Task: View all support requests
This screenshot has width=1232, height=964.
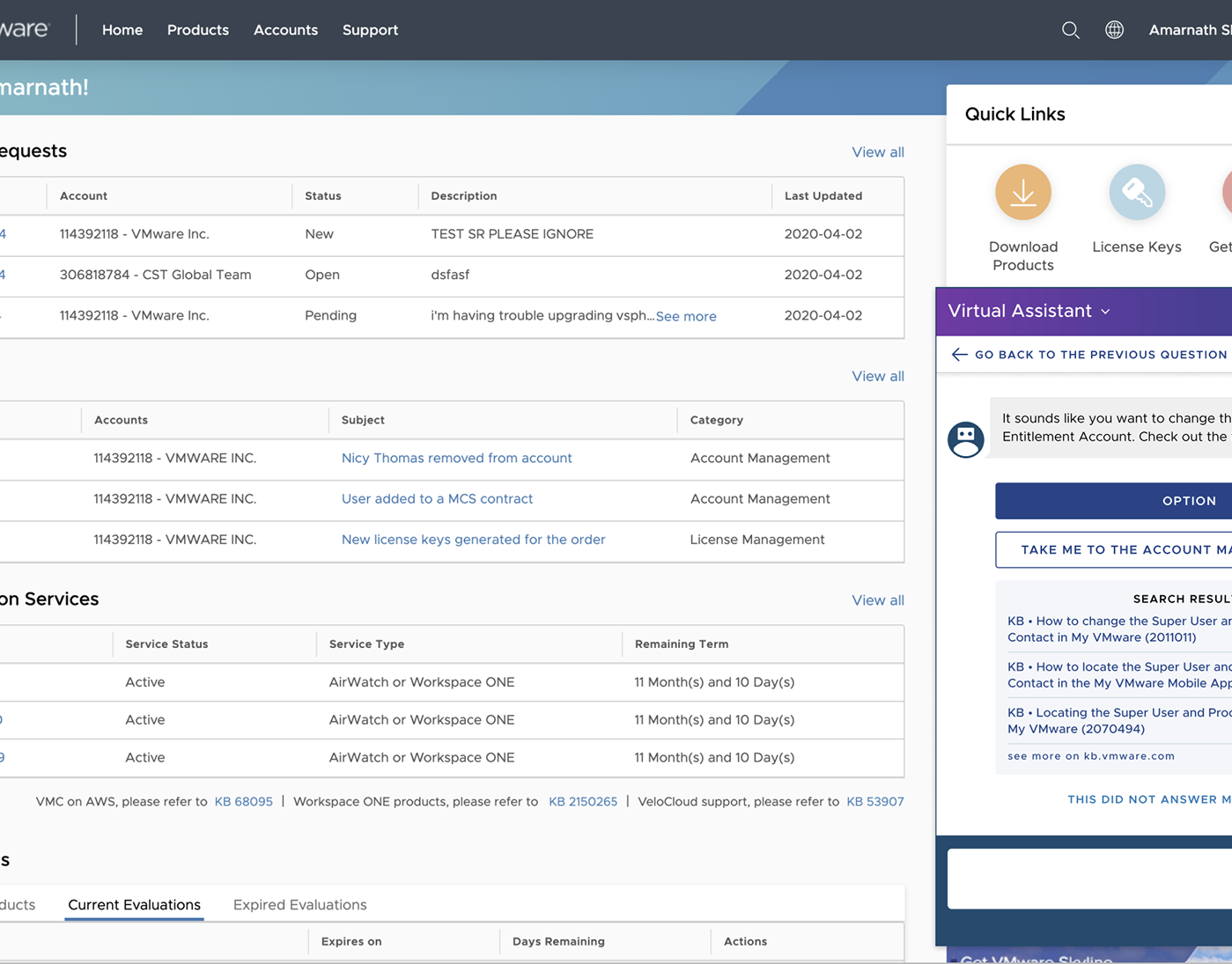Action: (x=877, y=152)
